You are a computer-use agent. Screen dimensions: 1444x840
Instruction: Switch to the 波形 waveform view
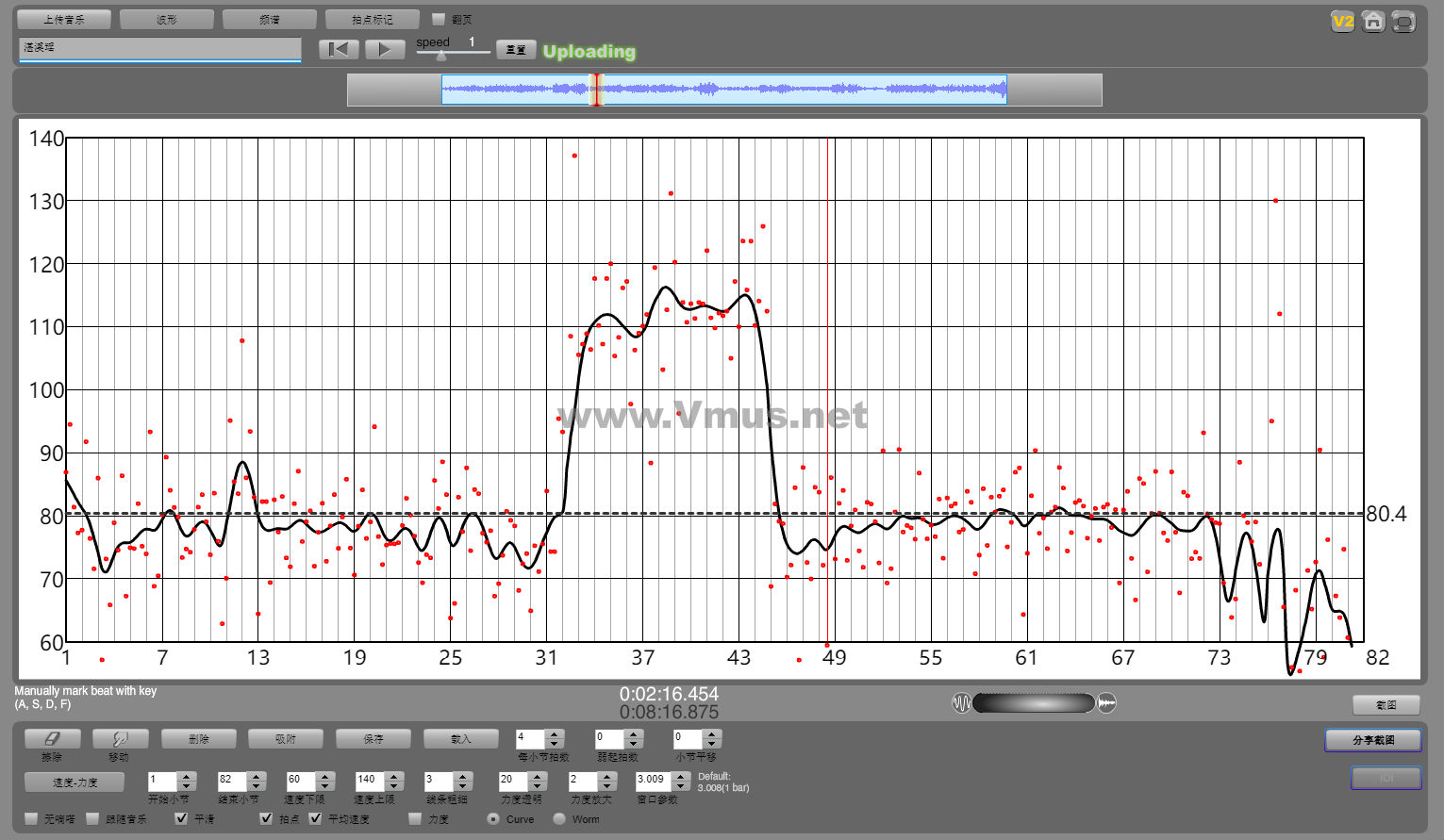tap(167, 19)
